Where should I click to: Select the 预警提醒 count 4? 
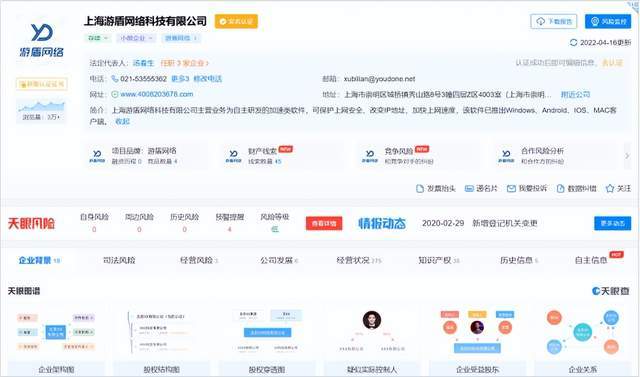229,229
